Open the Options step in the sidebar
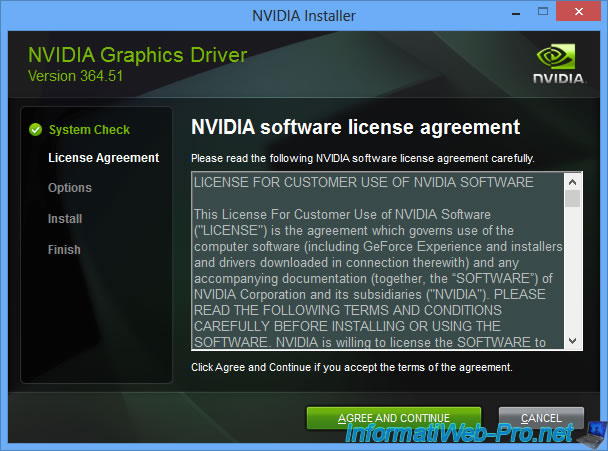 coord(69,188)
